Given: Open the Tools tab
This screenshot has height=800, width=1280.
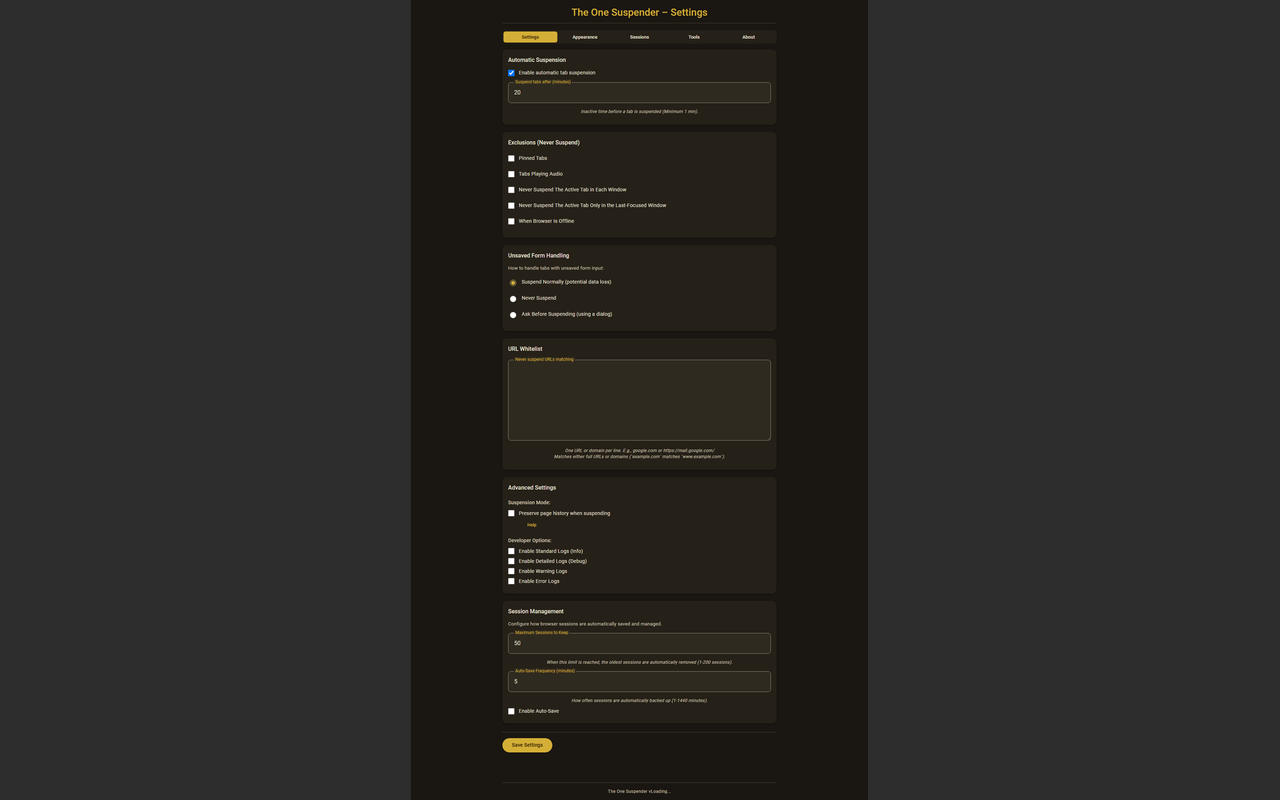Looking at the screenshot, I should [x=694, y=37].
